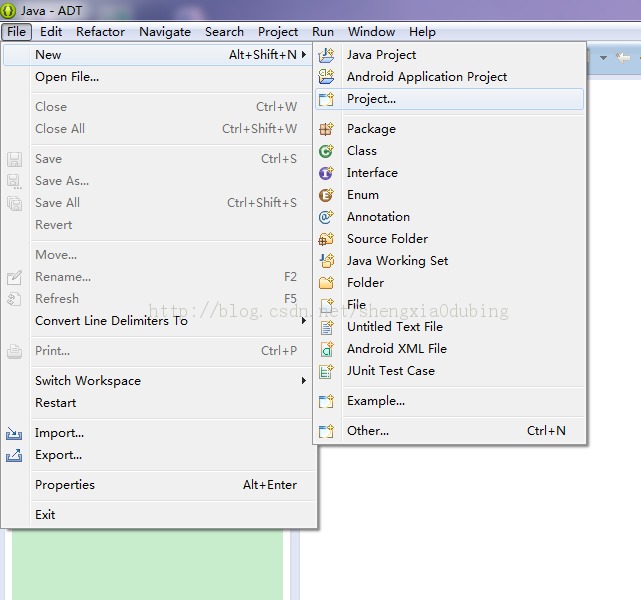Select the highlighted Project... entry

click(450, 99)
